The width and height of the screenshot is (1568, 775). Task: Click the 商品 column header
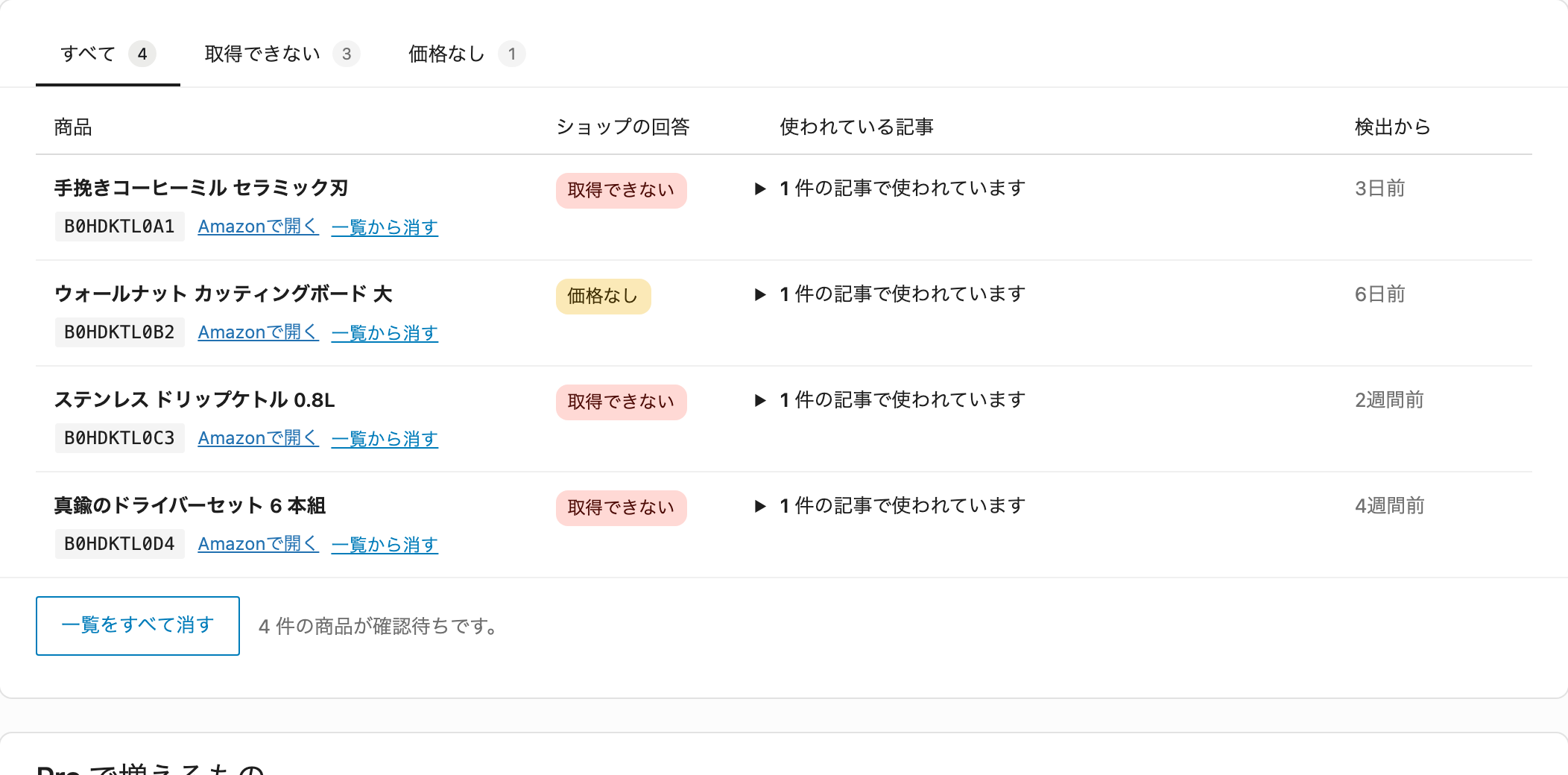[73, 127]
